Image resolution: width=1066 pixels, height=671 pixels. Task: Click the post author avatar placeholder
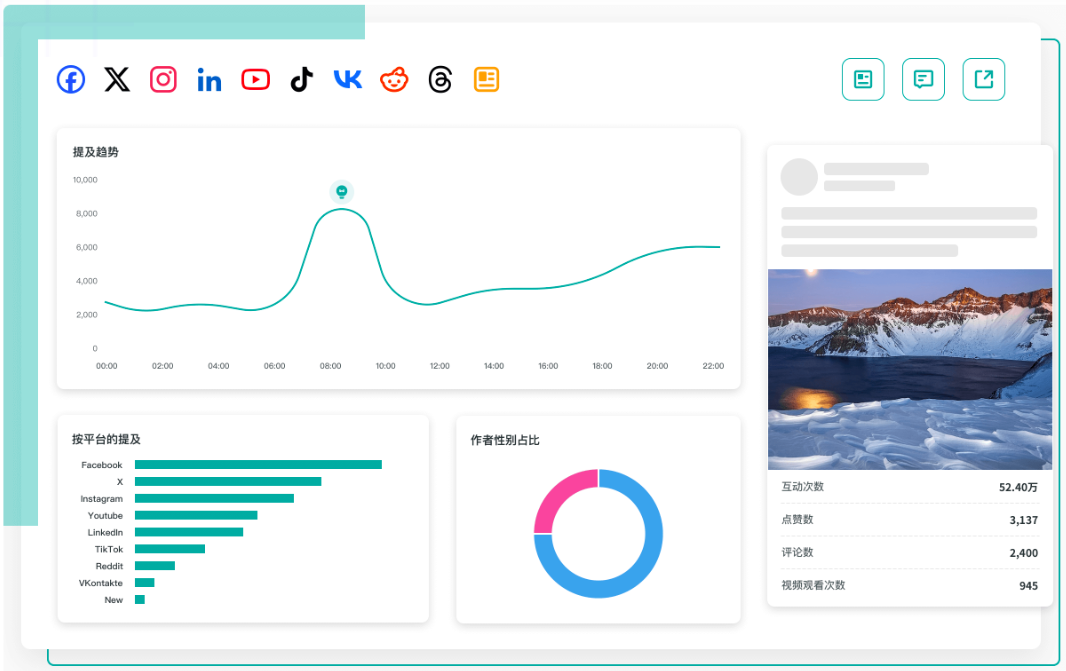[x=799, y=177]
